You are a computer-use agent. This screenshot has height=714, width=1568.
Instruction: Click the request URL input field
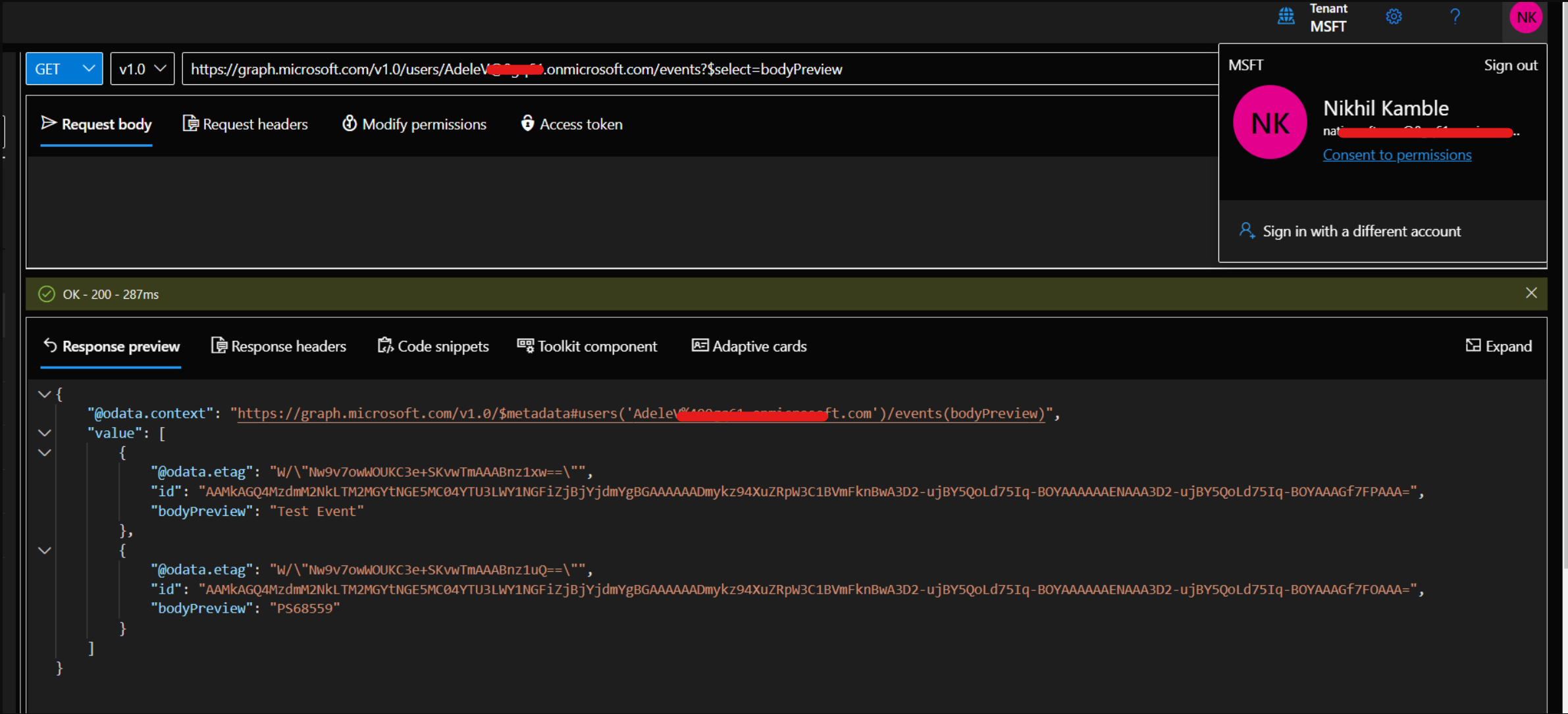699,68
